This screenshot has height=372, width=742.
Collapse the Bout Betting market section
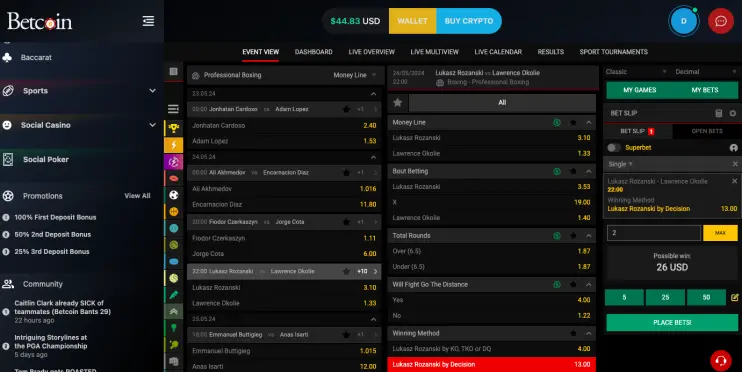pyautogui.click(x=589, y=171)
